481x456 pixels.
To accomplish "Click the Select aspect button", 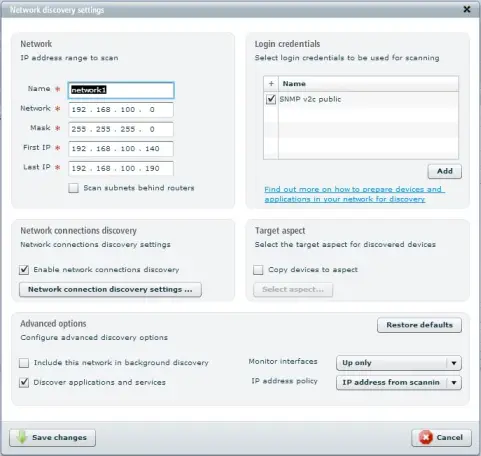I will [293, 289].
